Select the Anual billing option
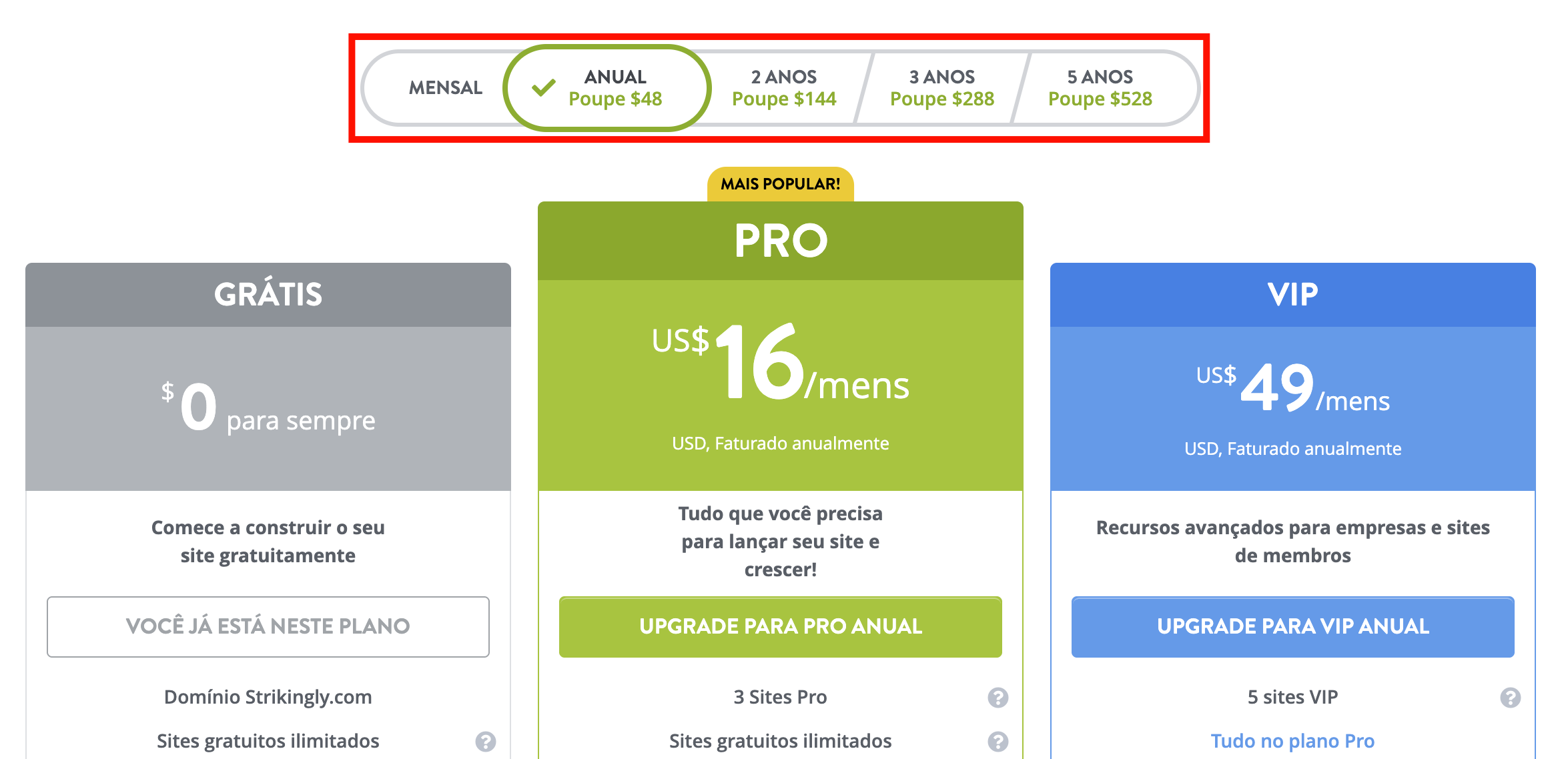The image size is (1568, 759). [607, 88]
